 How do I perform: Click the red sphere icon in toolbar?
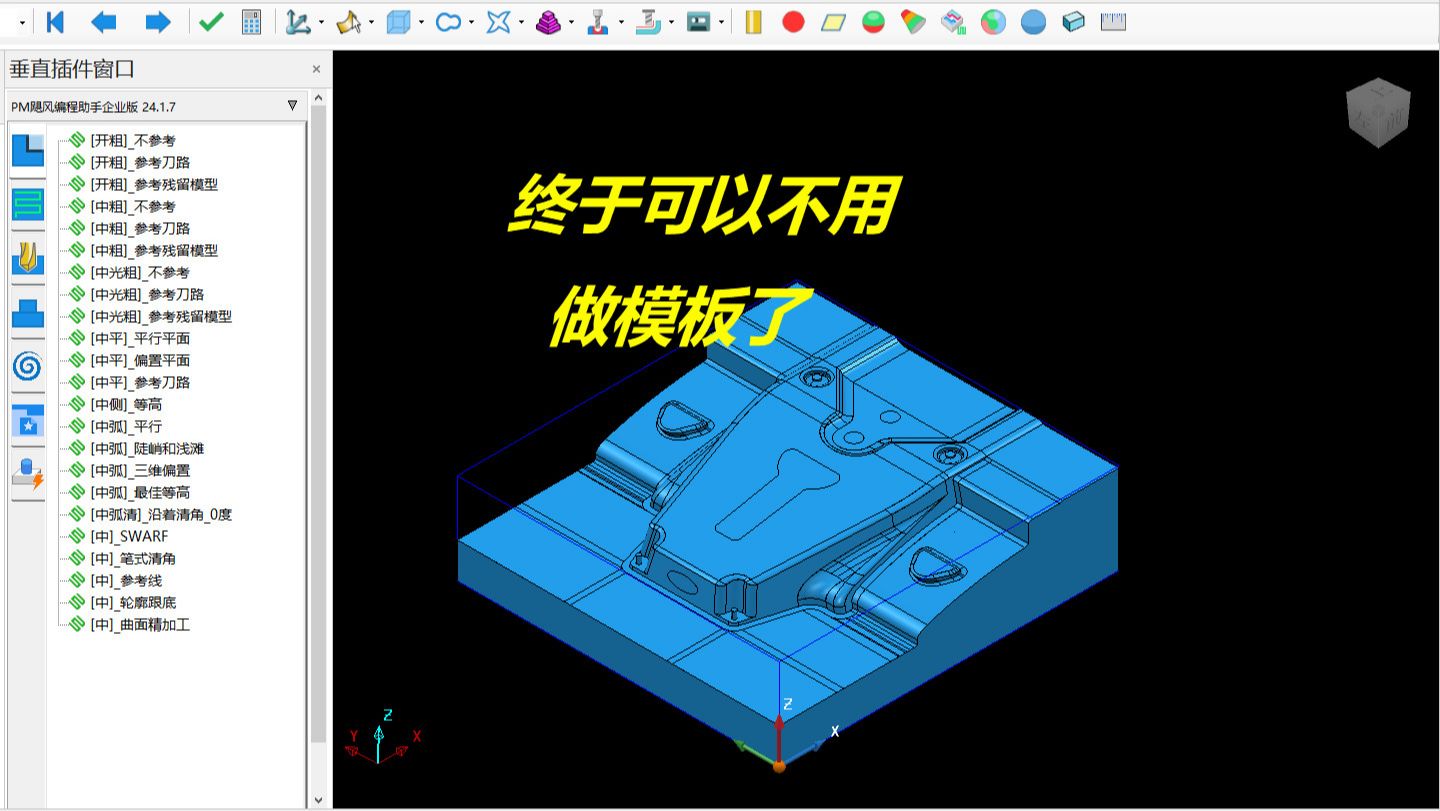[x=793, y=22]
